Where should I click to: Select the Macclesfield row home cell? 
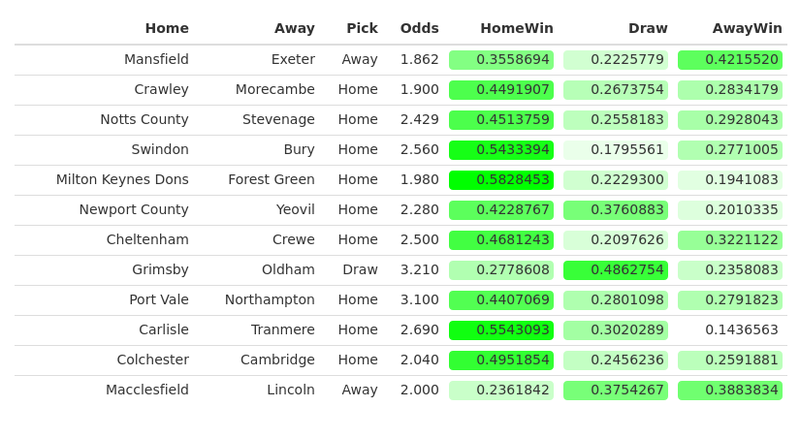click(147, 390)
